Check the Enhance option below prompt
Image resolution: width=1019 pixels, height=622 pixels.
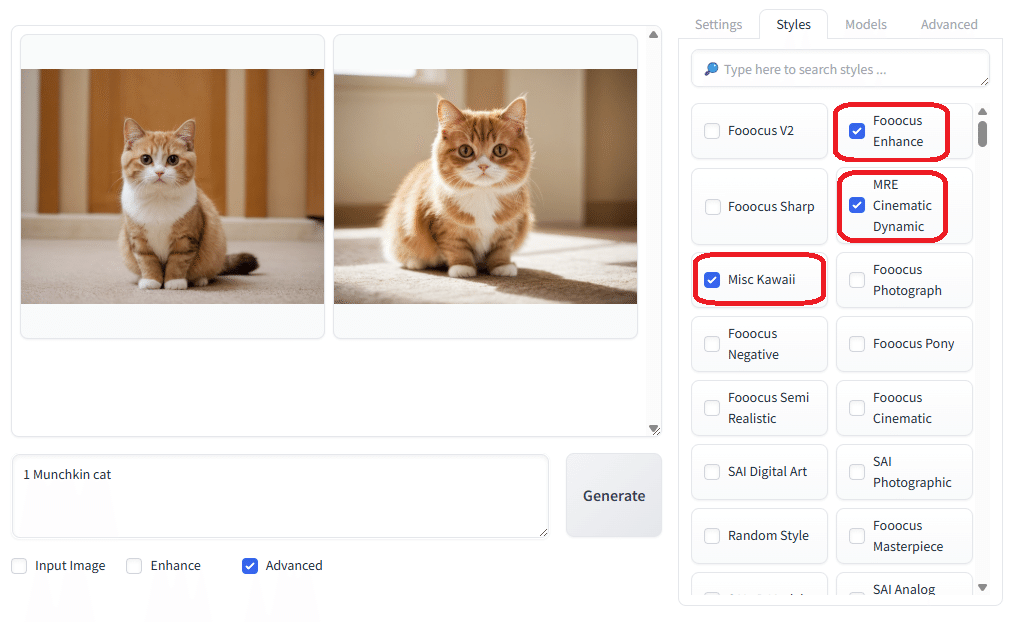pos(134,566)
